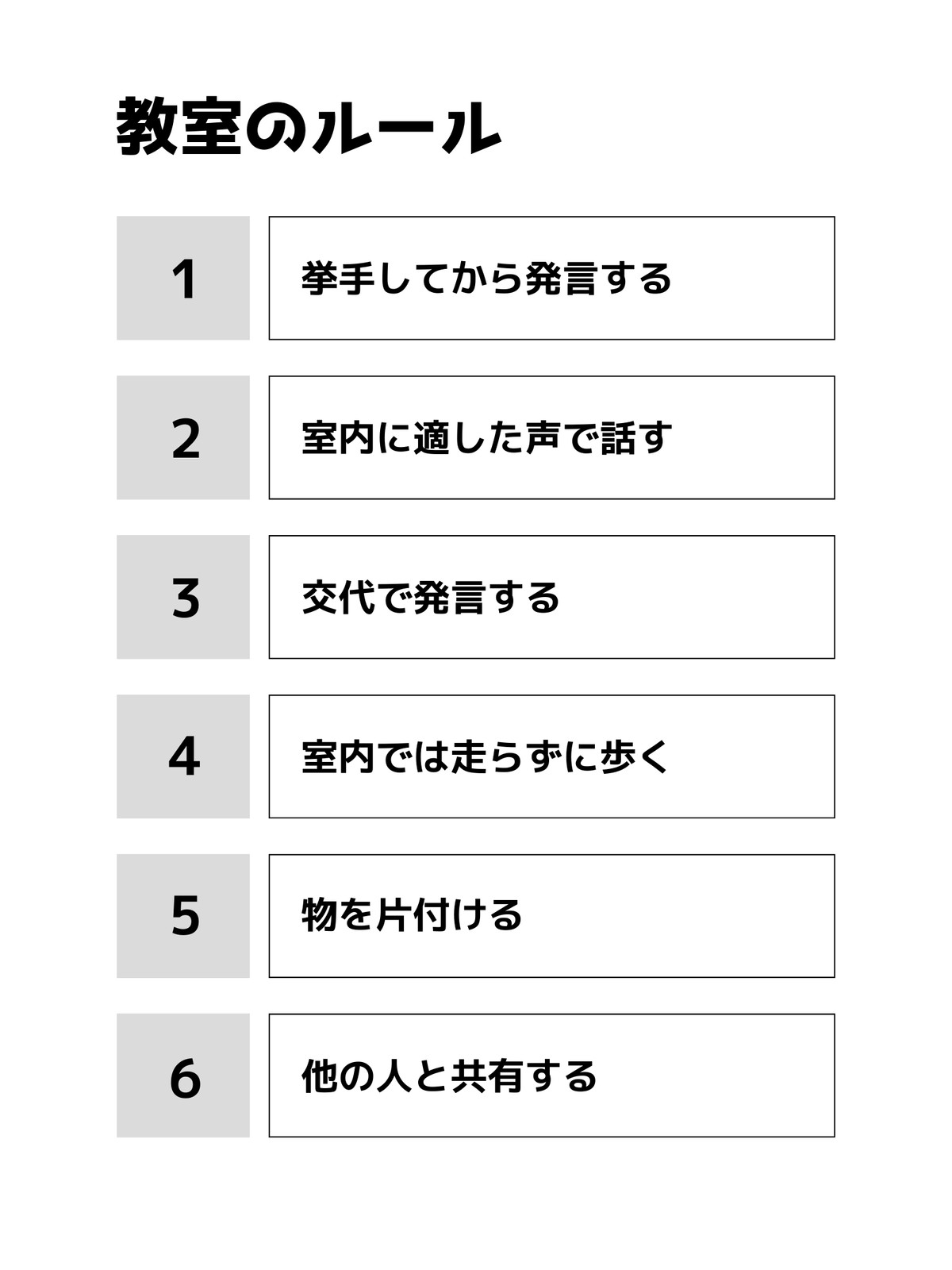
Task: Select the gray number 6 box
Action: click(183, 1076)
